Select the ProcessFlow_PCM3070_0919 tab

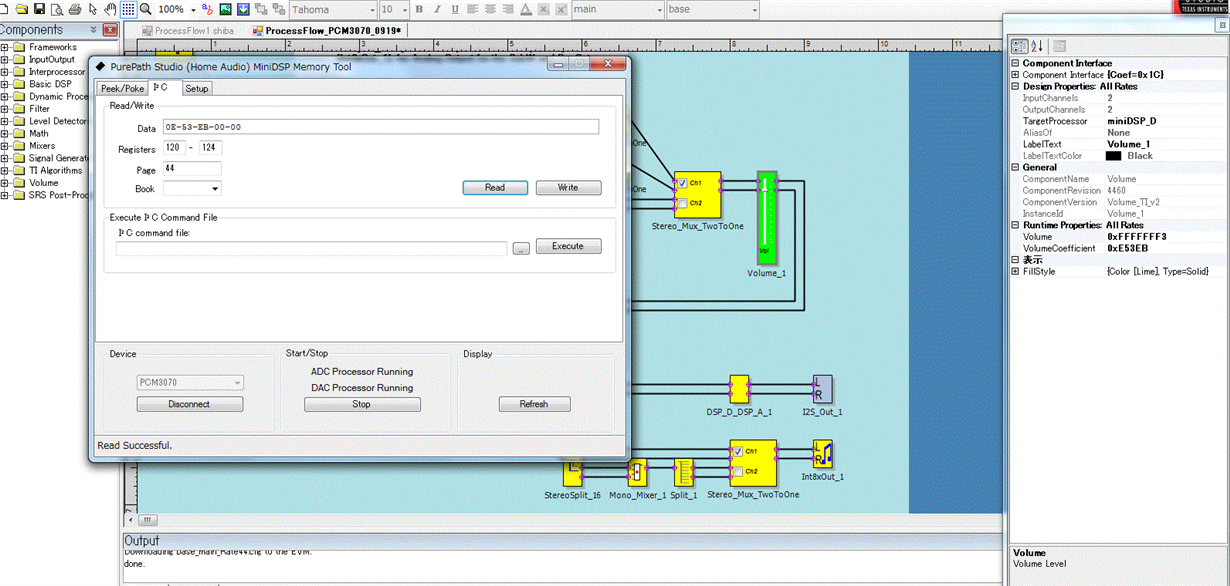[326, 31]
